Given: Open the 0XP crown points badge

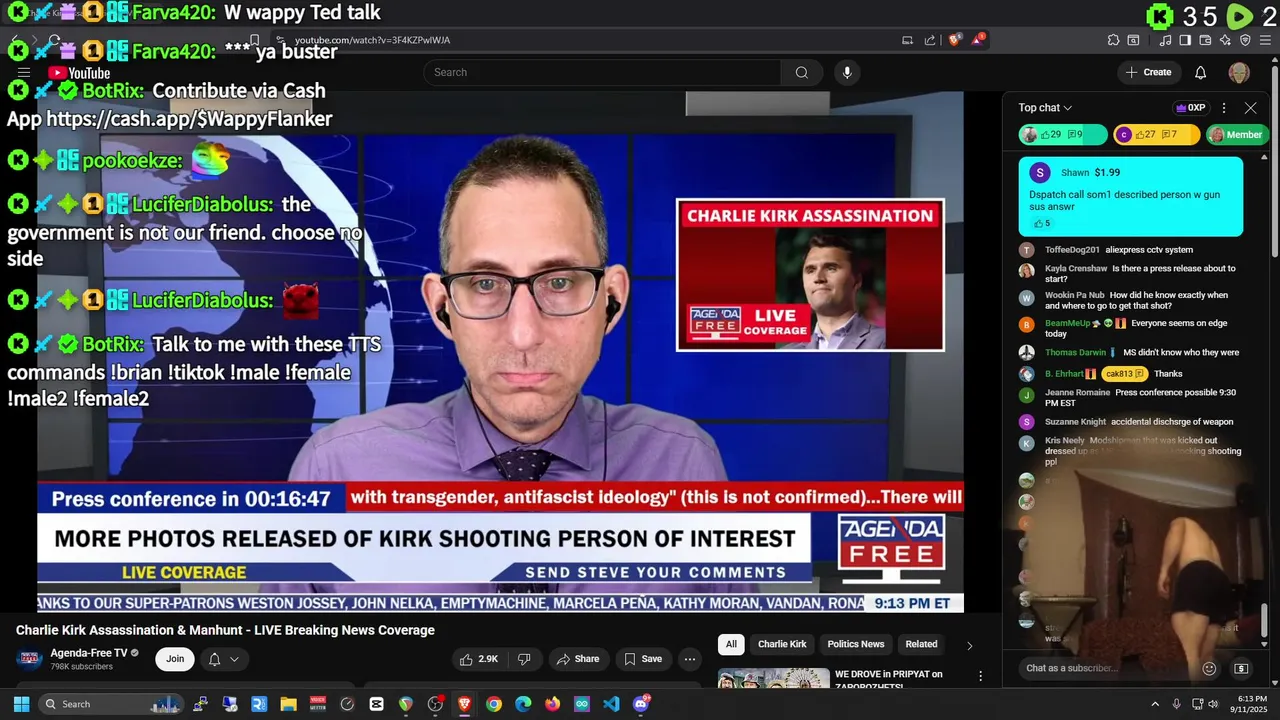Looking at the screenshot, I should (x=1191, y=108).
